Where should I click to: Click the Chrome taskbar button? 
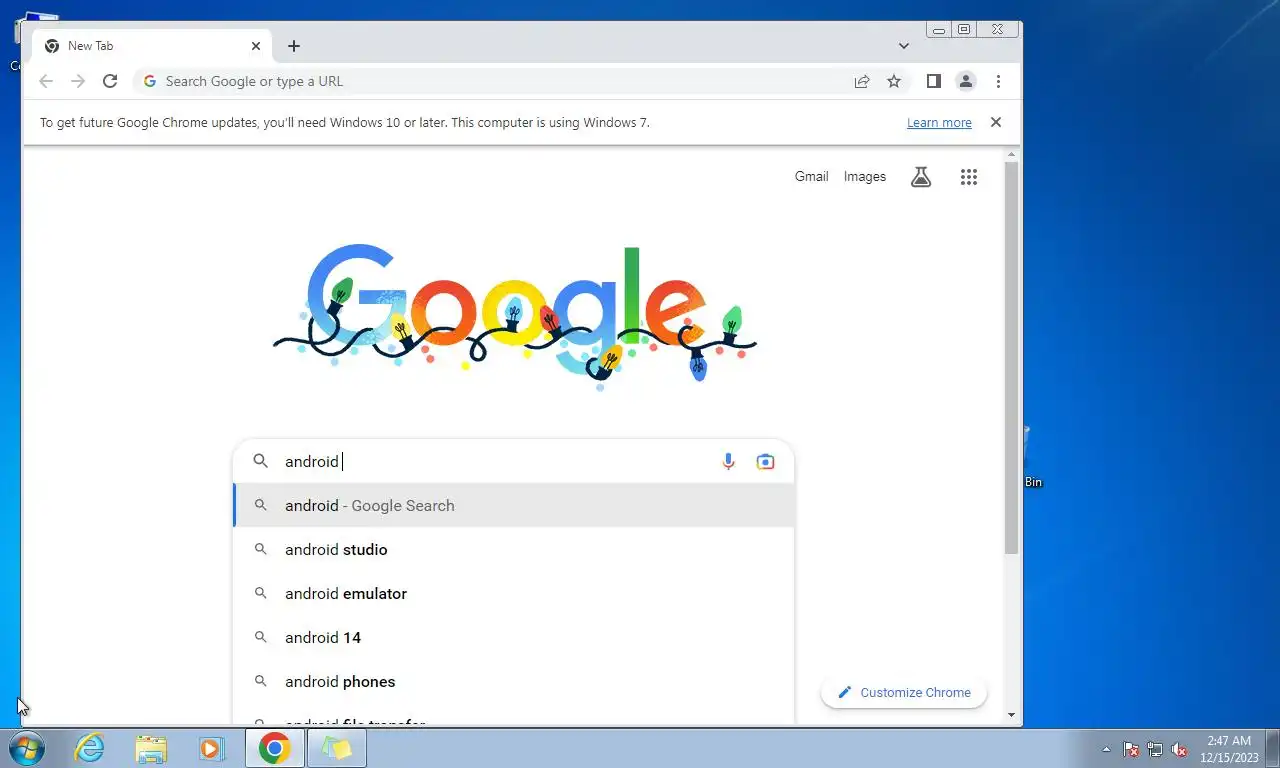click(275, 748)
